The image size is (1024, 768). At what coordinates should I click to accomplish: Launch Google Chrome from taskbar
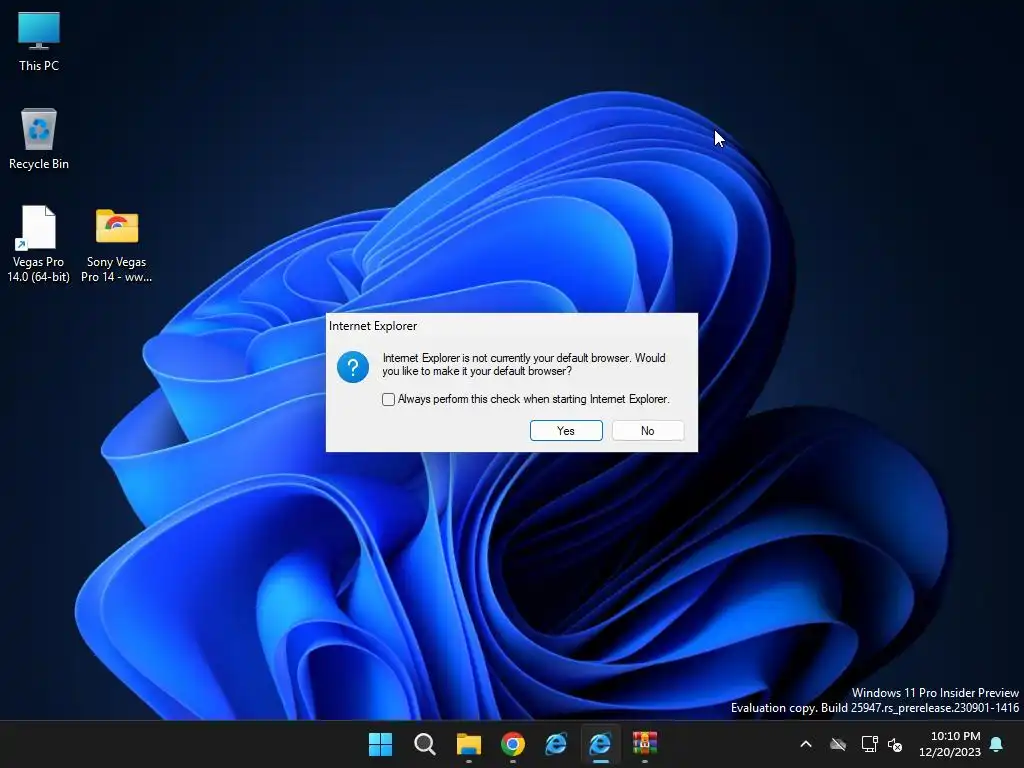point(513,744)
